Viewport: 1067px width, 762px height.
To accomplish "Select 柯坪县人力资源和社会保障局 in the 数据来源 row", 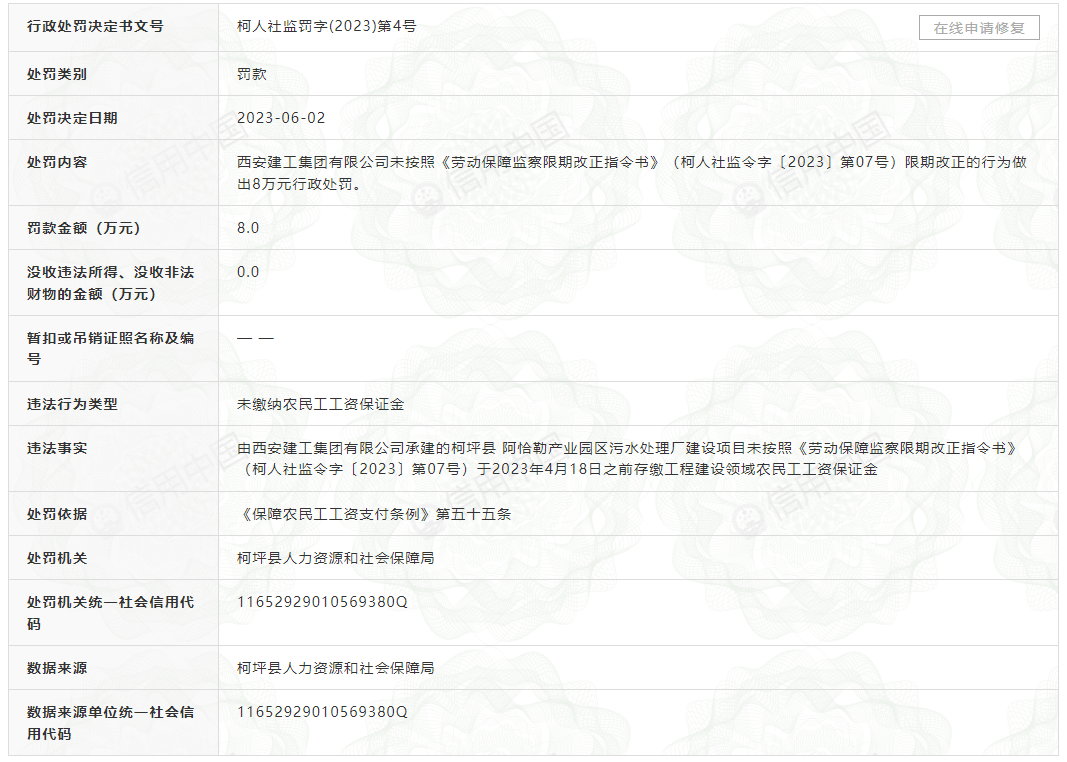I will point(335,668).
